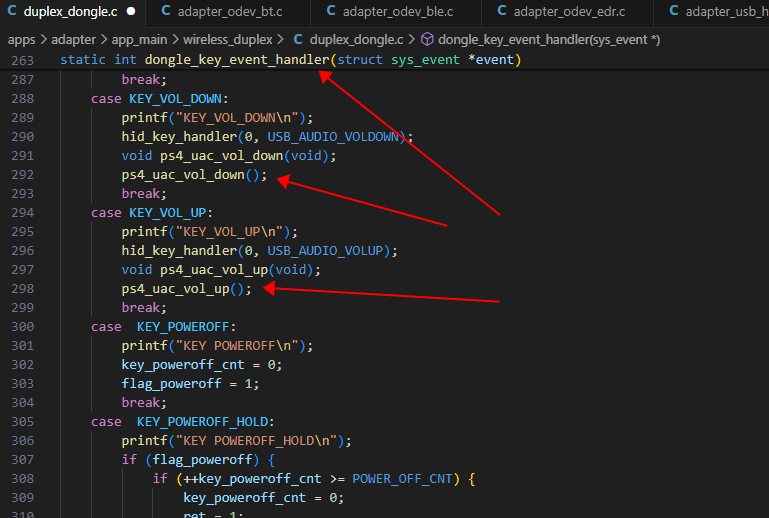Click 'break;' on line 304

(x=144, y=403)
